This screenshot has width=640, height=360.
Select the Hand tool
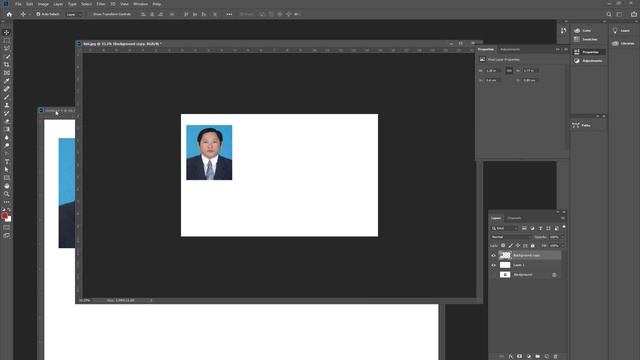coord(7,186)
